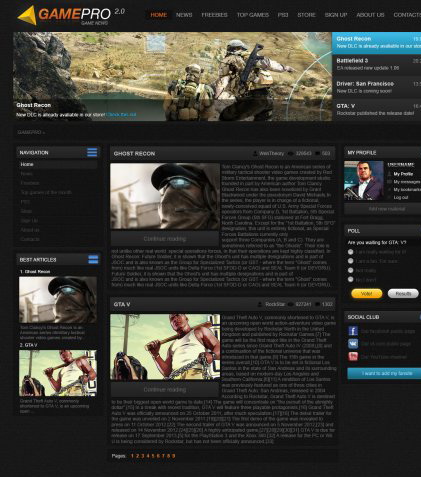Open the VK icon in Social Club
Viewport: 421px width, 477px height.
(353, 344)
